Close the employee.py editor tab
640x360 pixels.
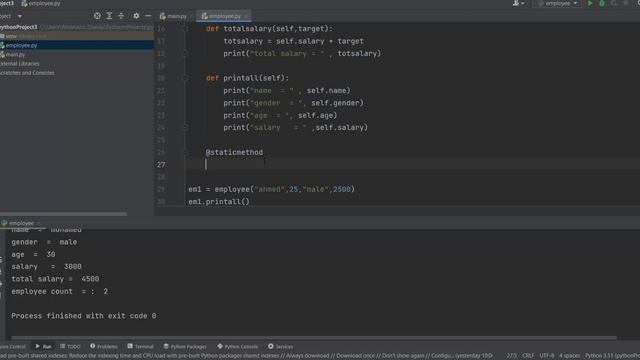[246, 16]
